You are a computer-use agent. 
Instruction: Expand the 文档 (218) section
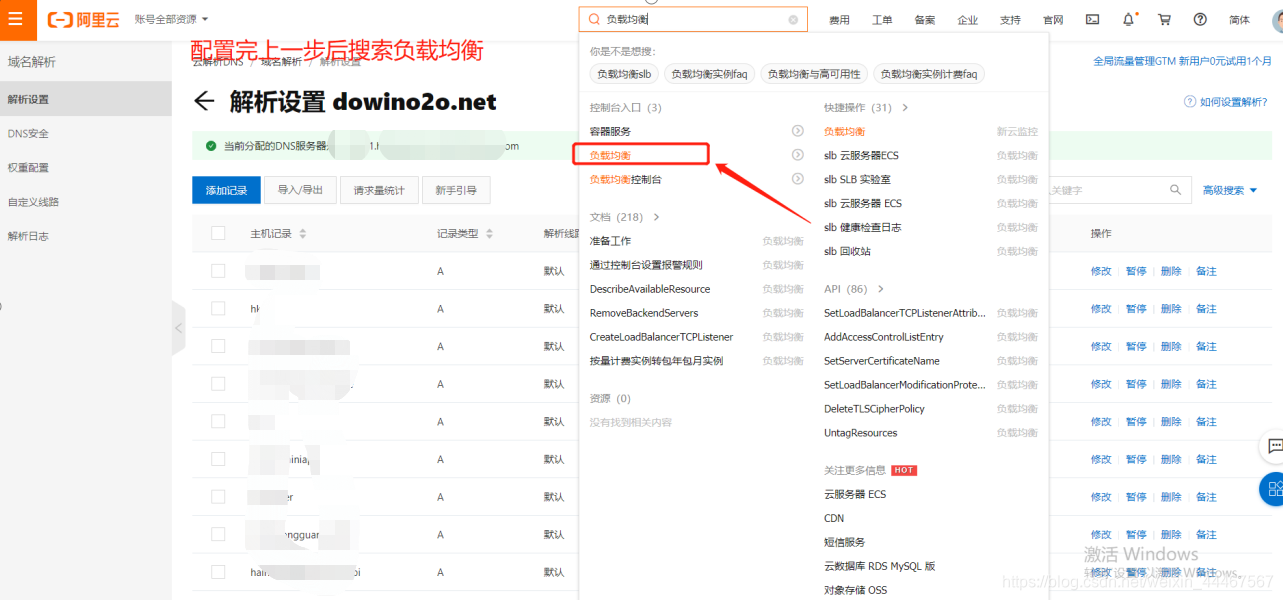pyautogui.click(x=624, y=217)
